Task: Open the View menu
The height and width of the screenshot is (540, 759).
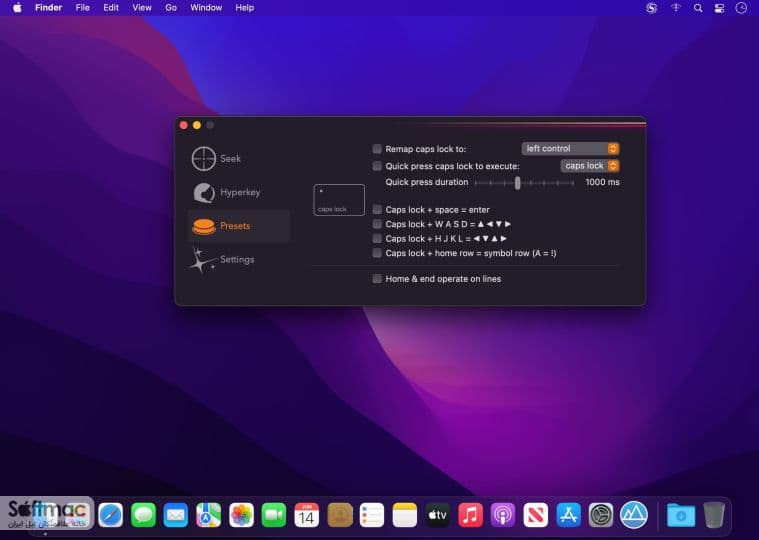Action: tap(142, 8)
